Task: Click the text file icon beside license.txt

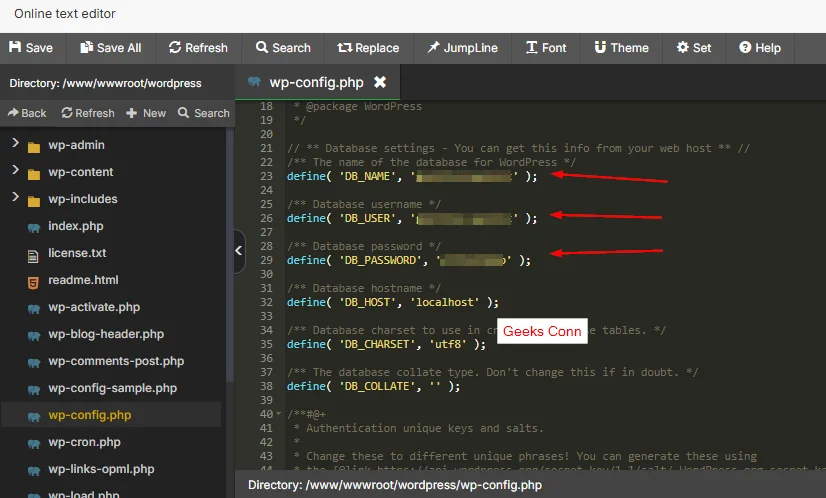Action: click(x=33, y=256)
